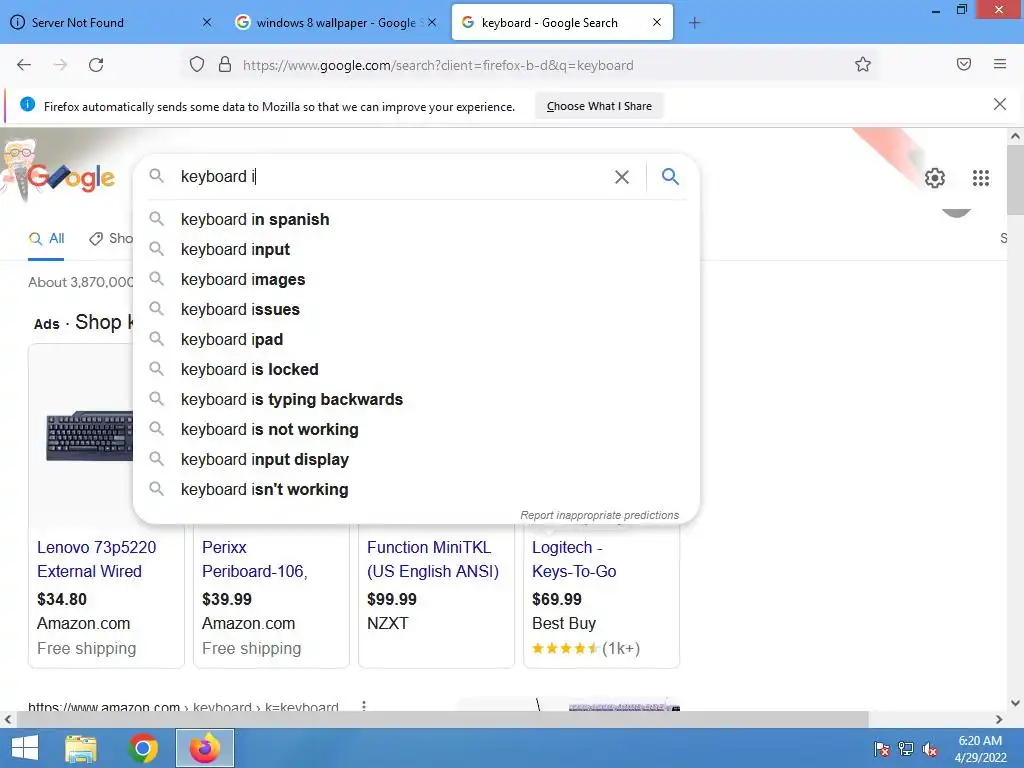Choose suggestion keyboard in spanish
Viewport: 1024px width, 768px height.
click(x=416, y=219)
